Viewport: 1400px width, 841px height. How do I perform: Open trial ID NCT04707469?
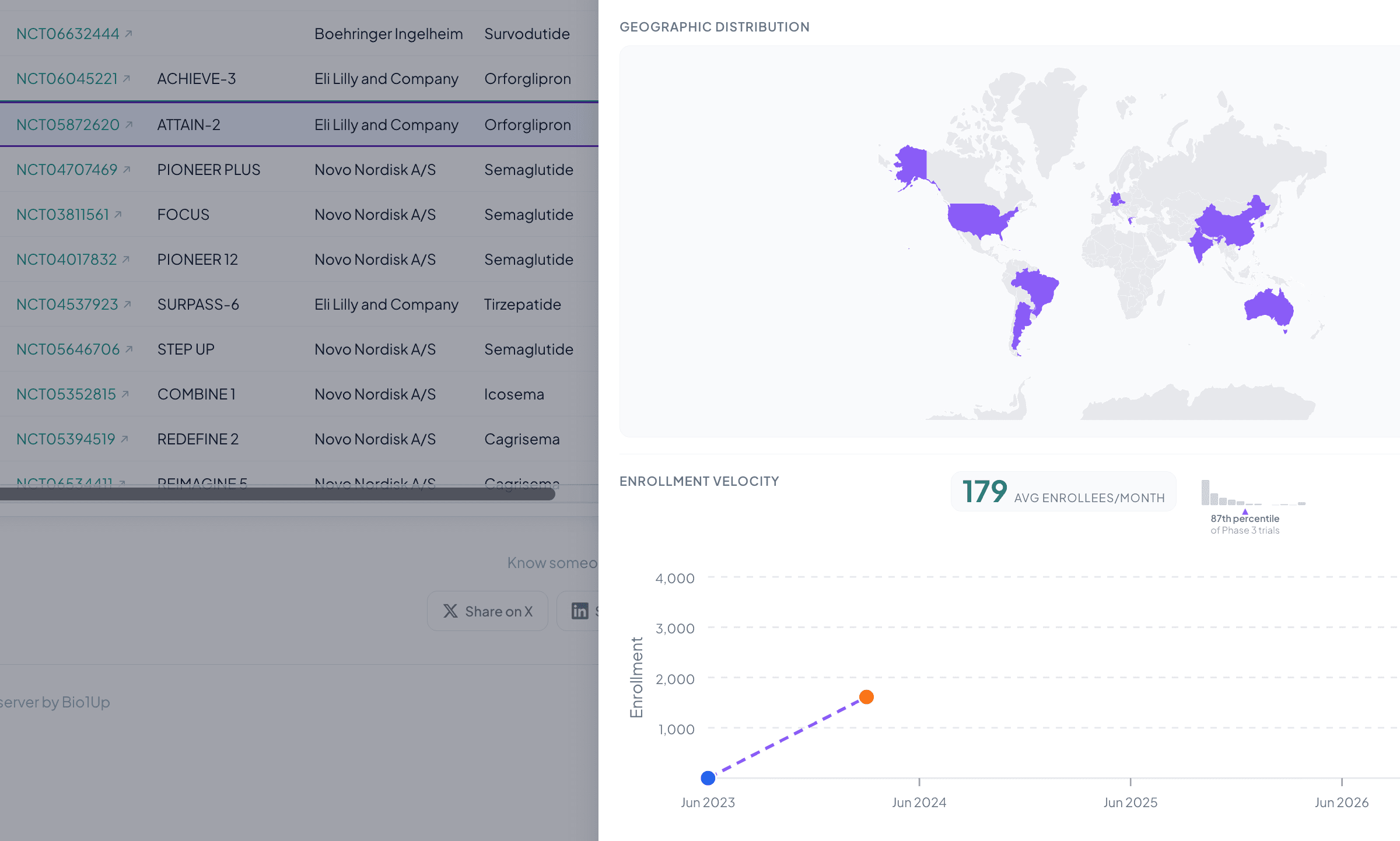click(67, 170)
